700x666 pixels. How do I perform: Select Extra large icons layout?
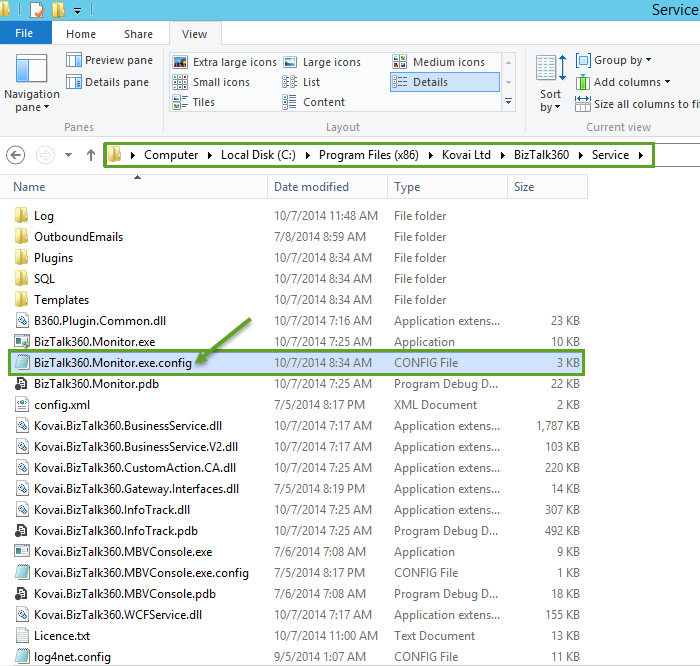click(x=225, y=62)
